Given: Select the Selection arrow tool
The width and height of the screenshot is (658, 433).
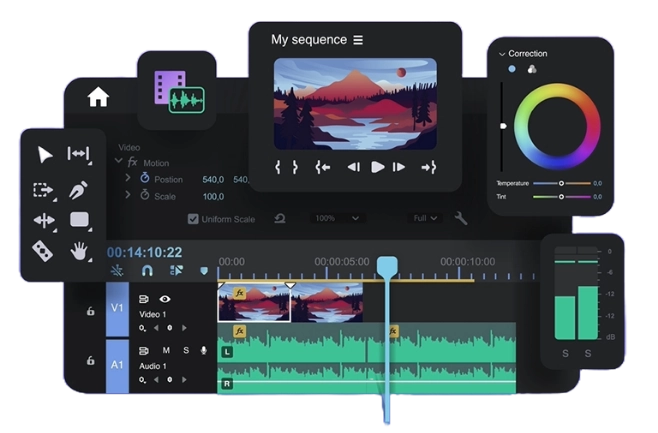Looking at the screenshot, I should click(44, 154).
